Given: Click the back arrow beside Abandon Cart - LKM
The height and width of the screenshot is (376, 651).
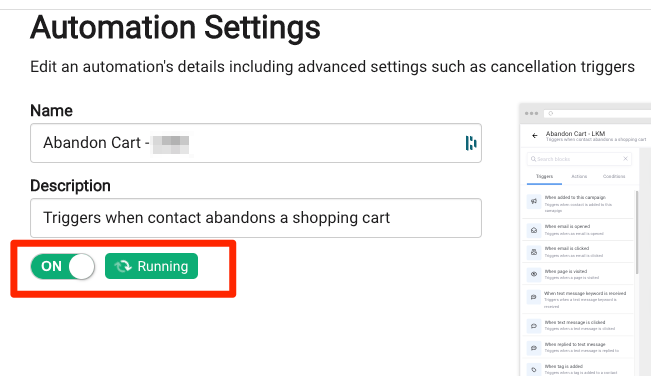Looking at the screenshot, I should pyautogui.click(x=535, y=136).
